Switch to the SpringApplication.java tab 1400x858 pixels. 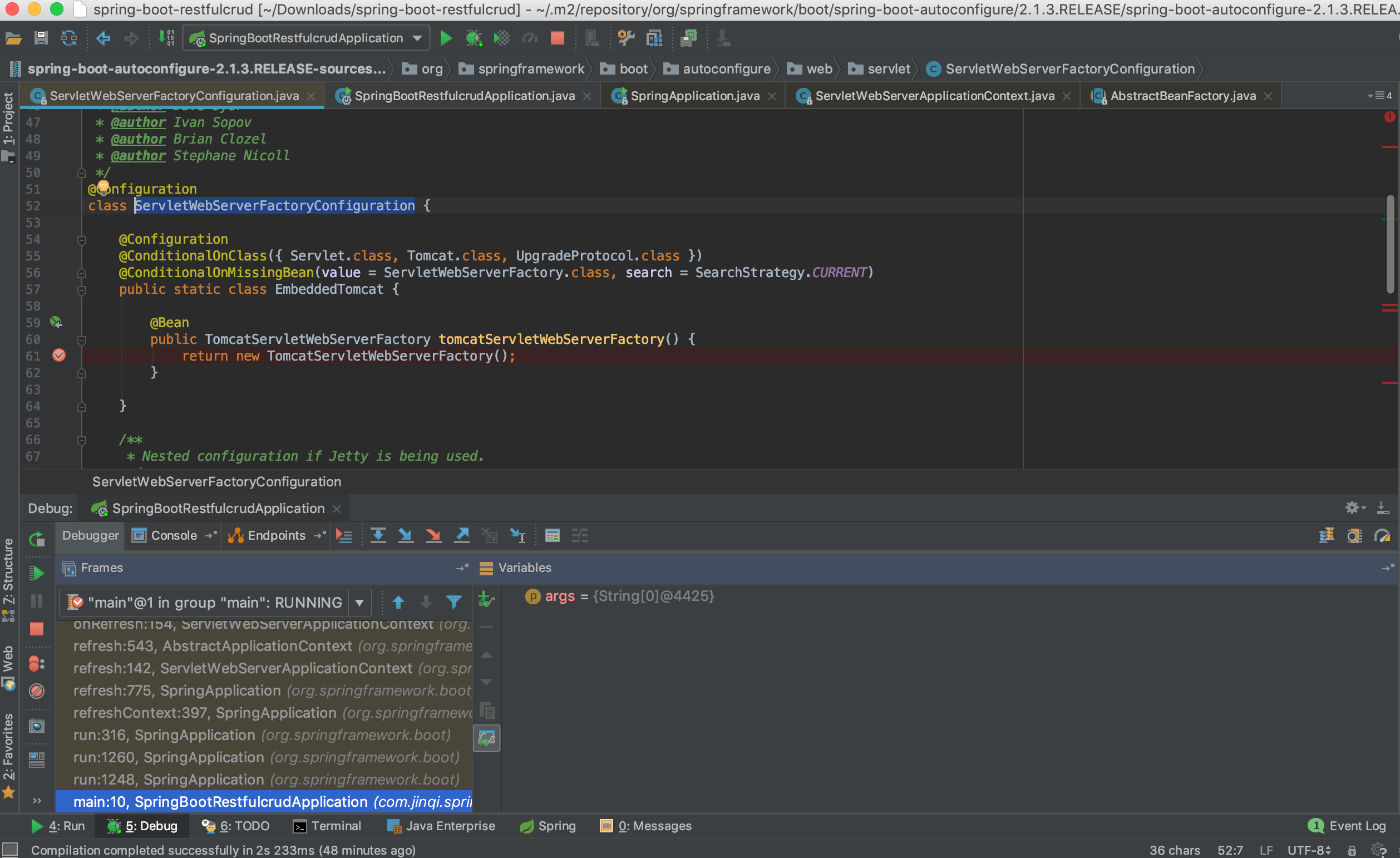pos(694,96)
